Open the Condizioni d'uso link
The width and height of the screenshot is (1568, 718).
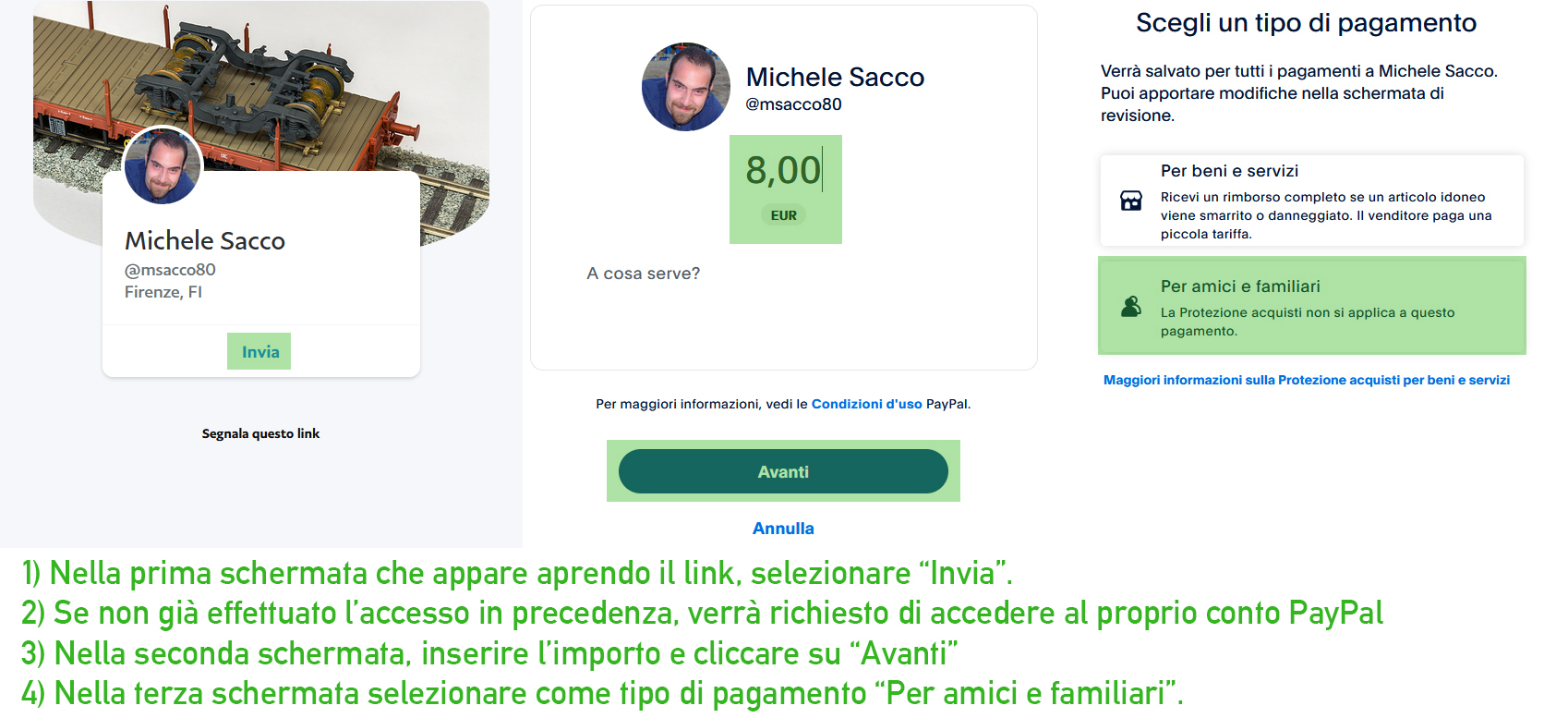866,404
